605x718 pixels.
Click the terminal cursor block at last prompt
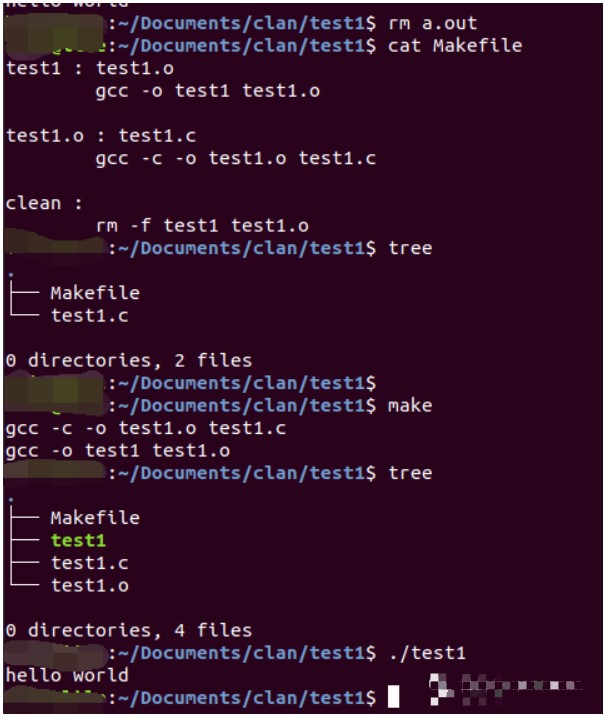pos(394,696)
